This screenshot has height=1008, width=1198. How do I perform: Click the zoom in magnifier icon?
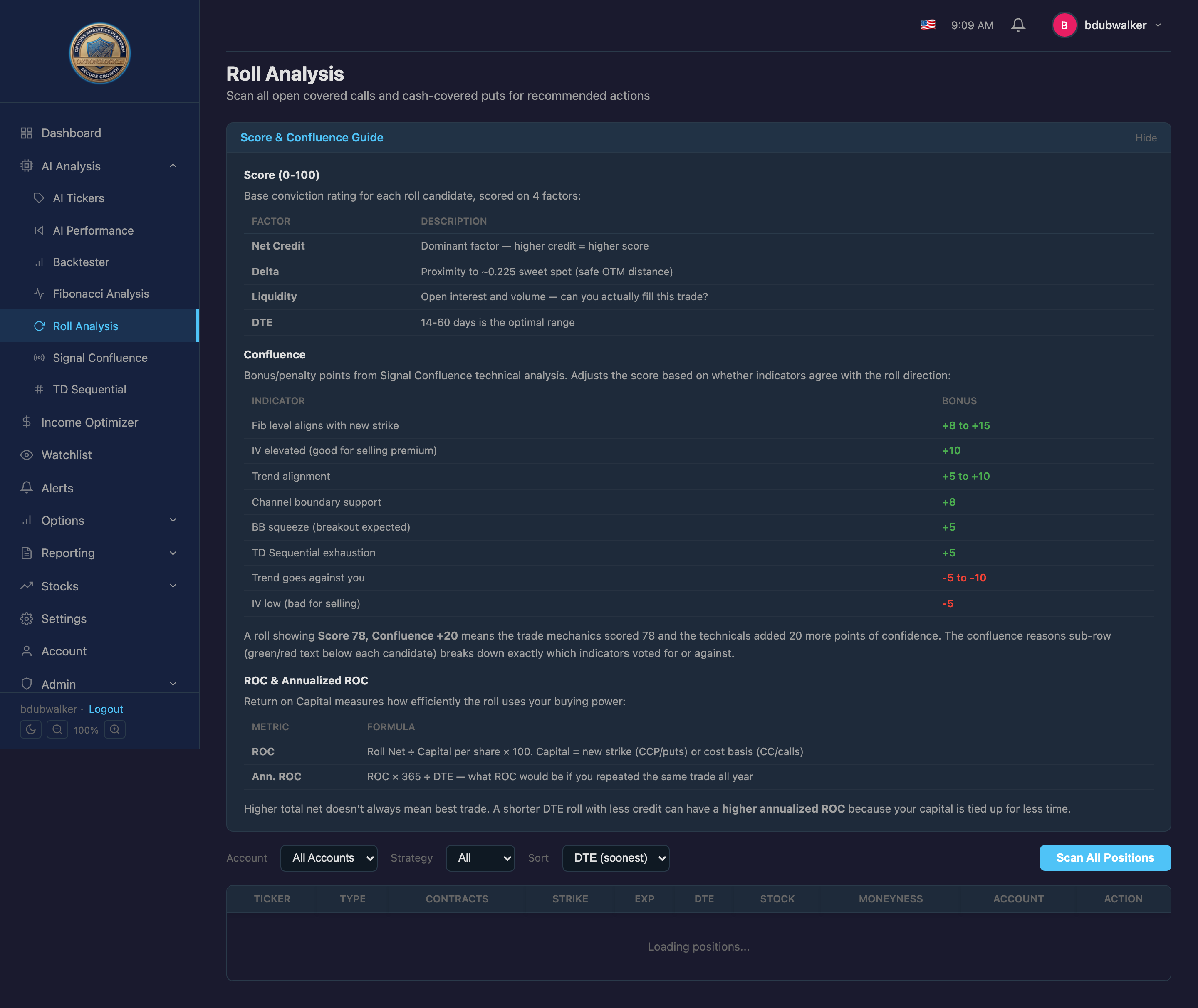tap(115, 730)
